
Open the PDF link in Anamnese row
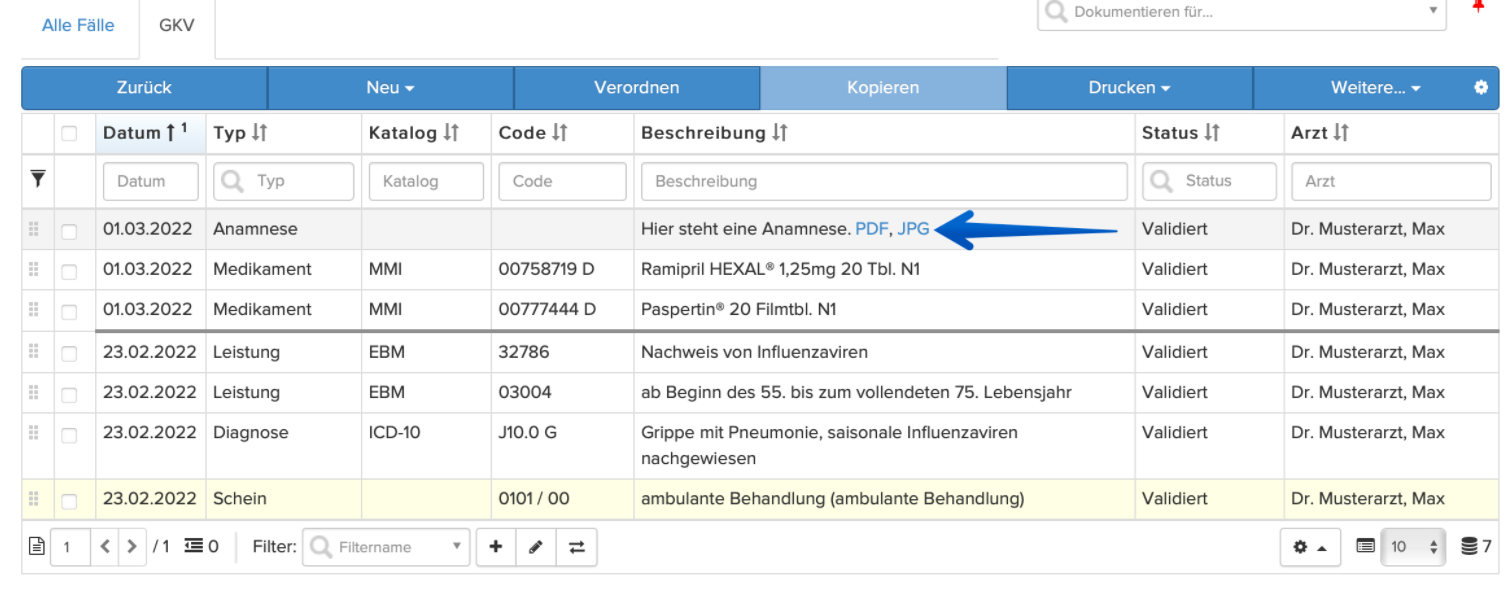pyautogui.click(x=871, y=229)
